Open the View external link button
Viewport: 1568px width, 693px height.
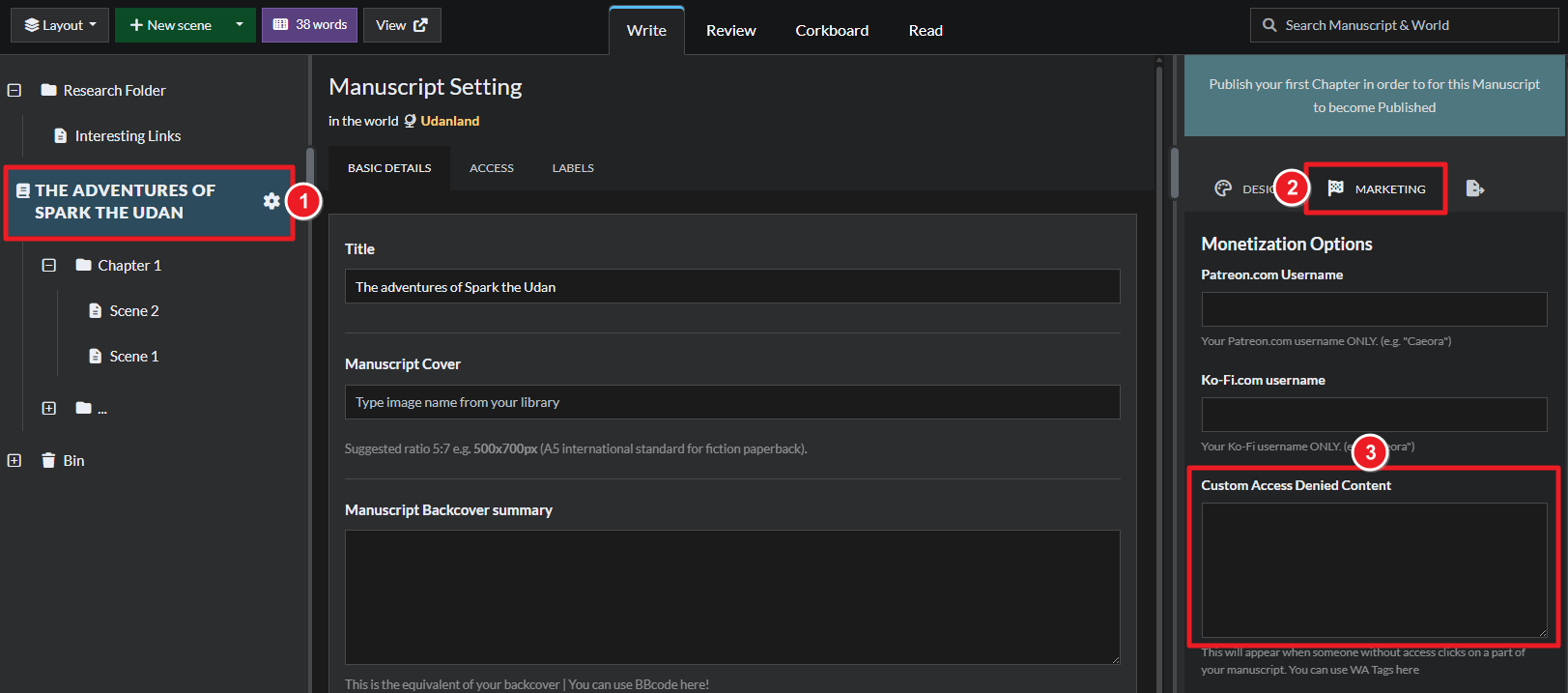(x=402, y=25)
